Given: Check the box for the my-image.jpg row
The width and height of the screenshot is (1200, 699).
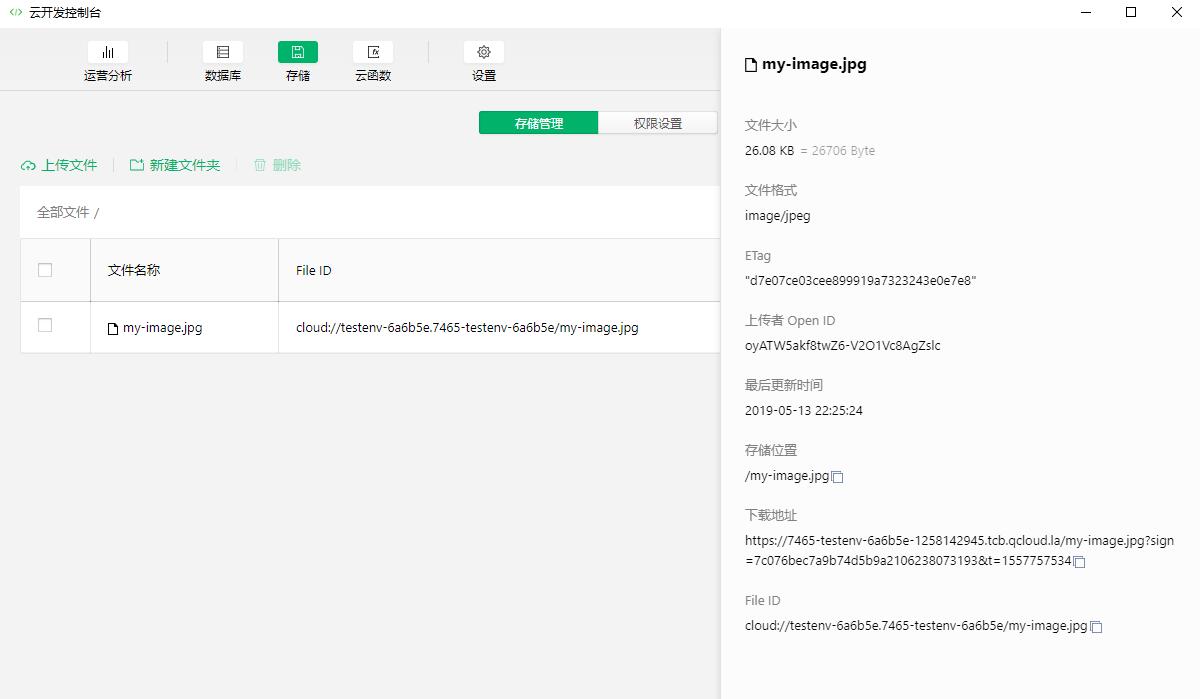Looking at the screenshot, I should pos(45,326).
